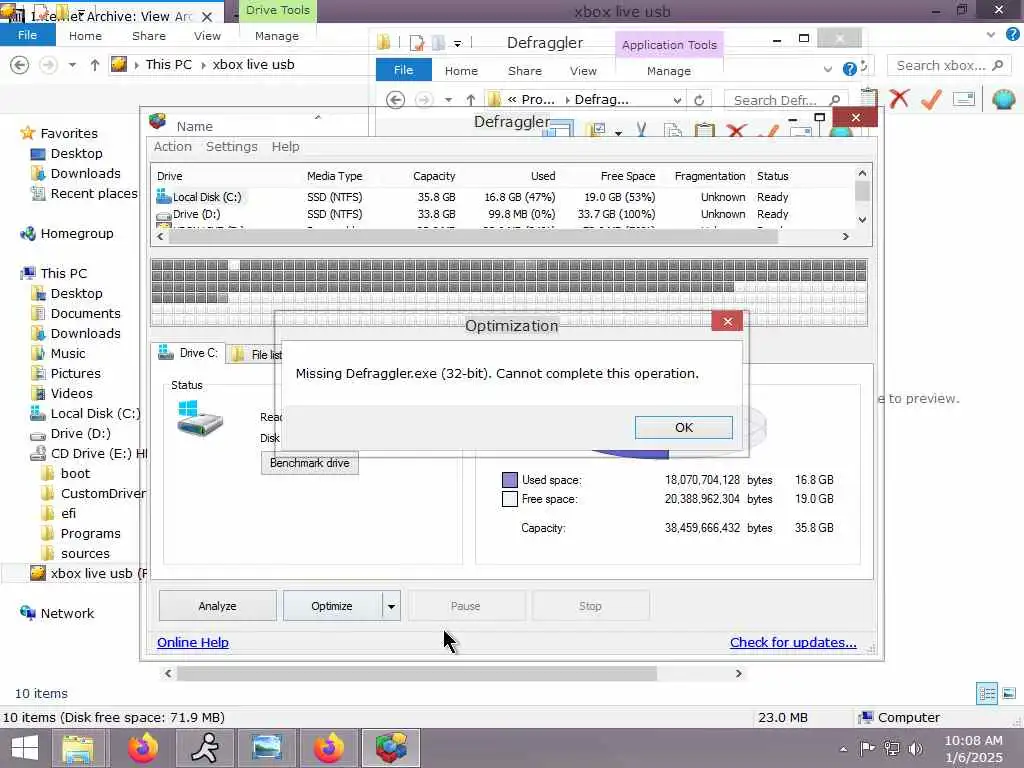Click the help question mark in Defraggler explorer
Screen dimensions: 1024x768
[849, 69]
